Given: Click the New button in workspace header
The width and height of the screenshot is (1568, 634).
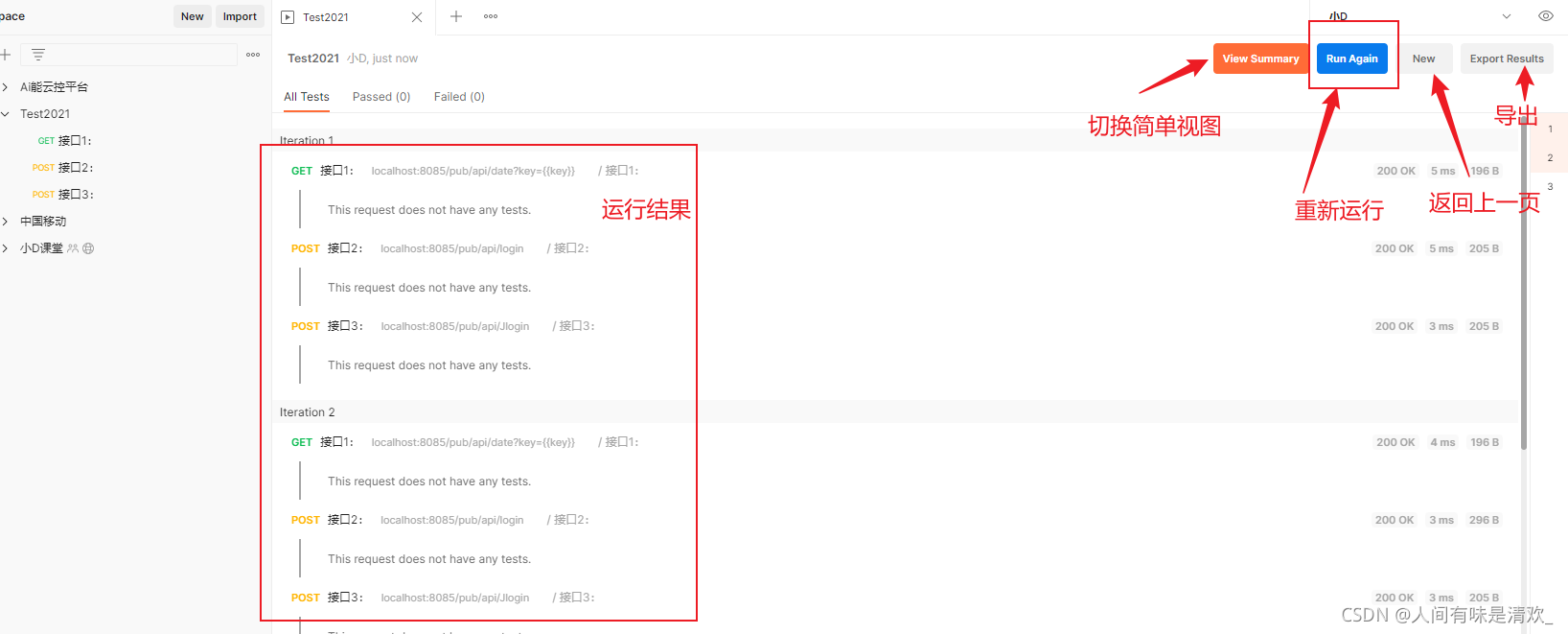Looking at the screenshot, I should pyautogui.click(x=193, y=16).
